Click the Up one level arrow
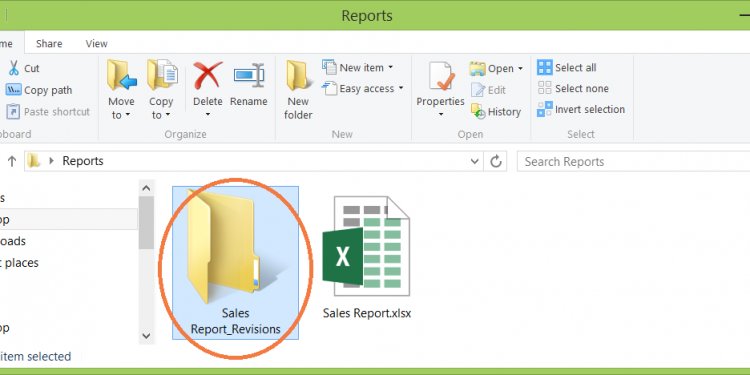Screen dimensions: 750x375 tap(12, 161)
